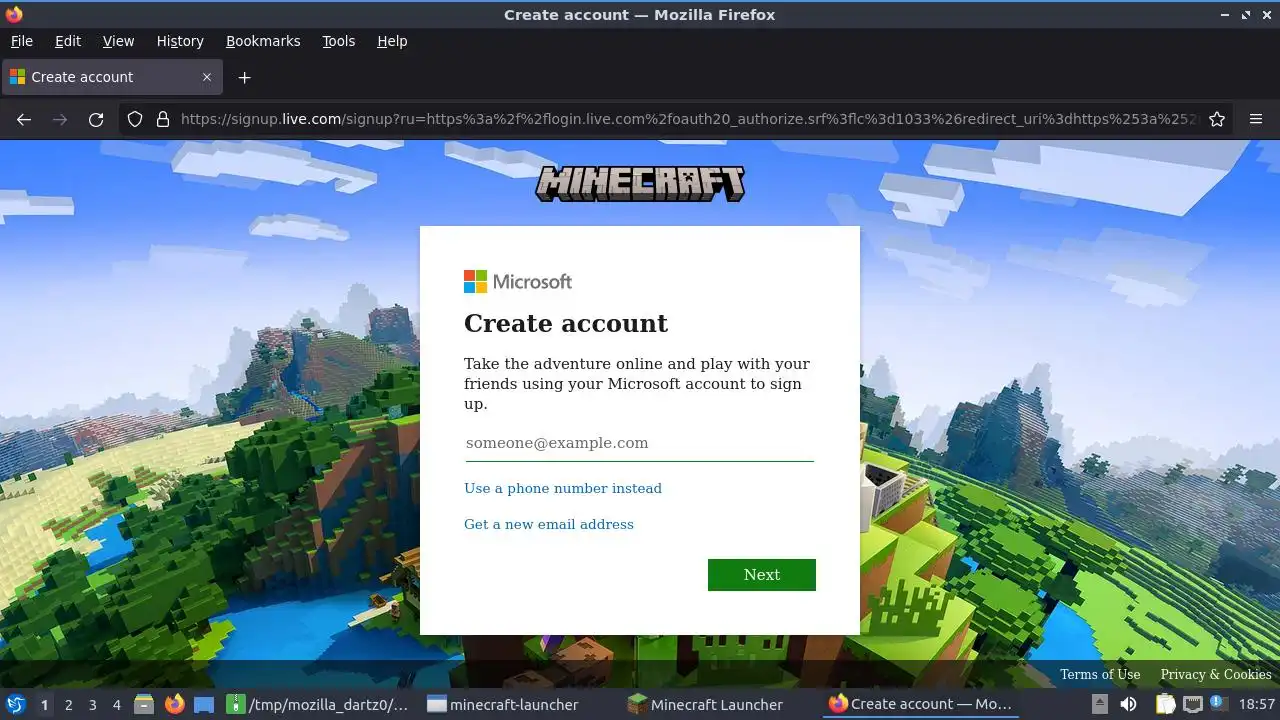1280x720 pixels.
Task: Click the Create account heading
Action: click(566, 323)
